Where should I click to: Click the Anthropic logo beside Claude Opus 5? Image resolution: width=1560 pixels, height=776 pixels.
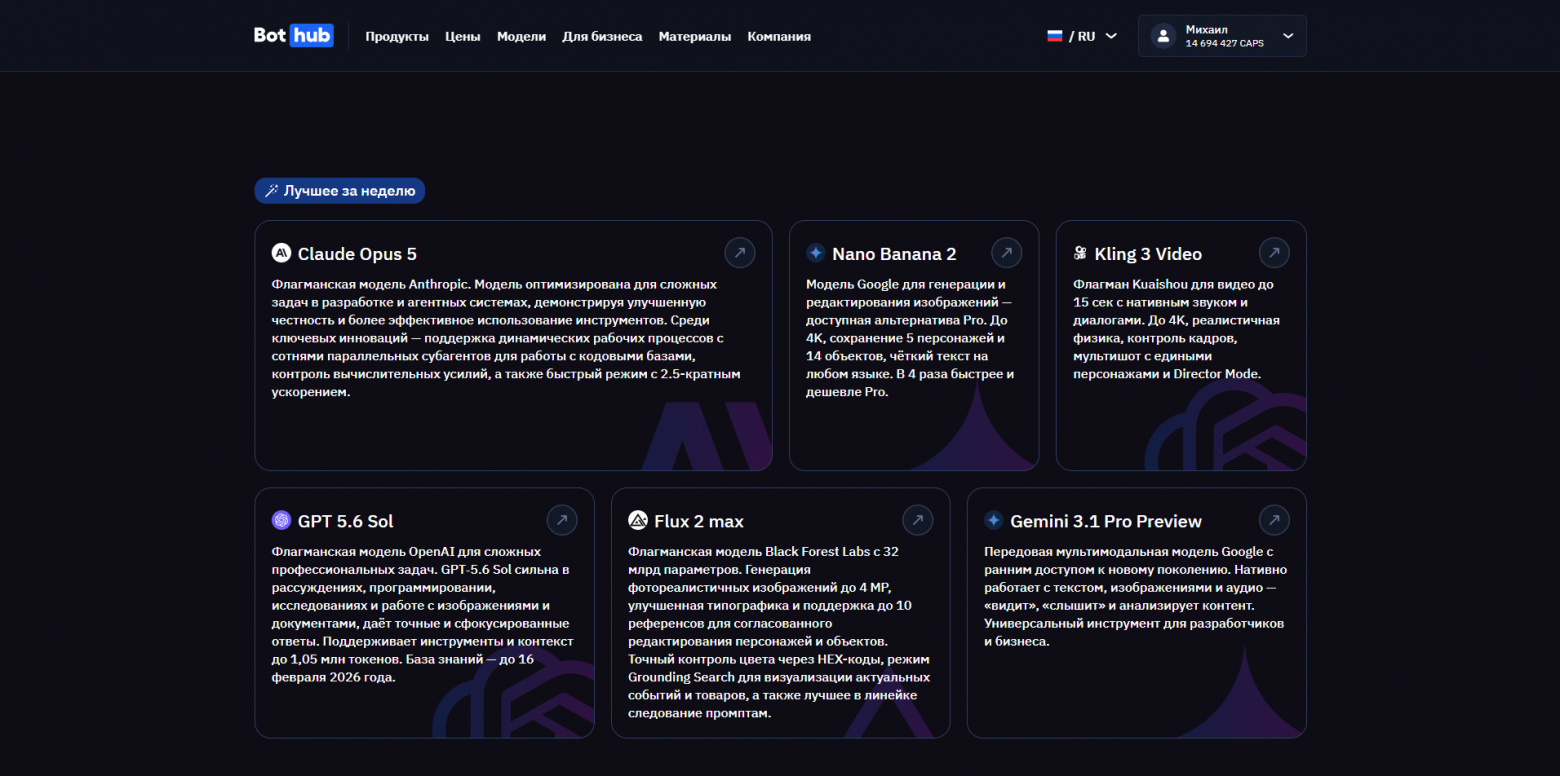[x=281, y=253]
